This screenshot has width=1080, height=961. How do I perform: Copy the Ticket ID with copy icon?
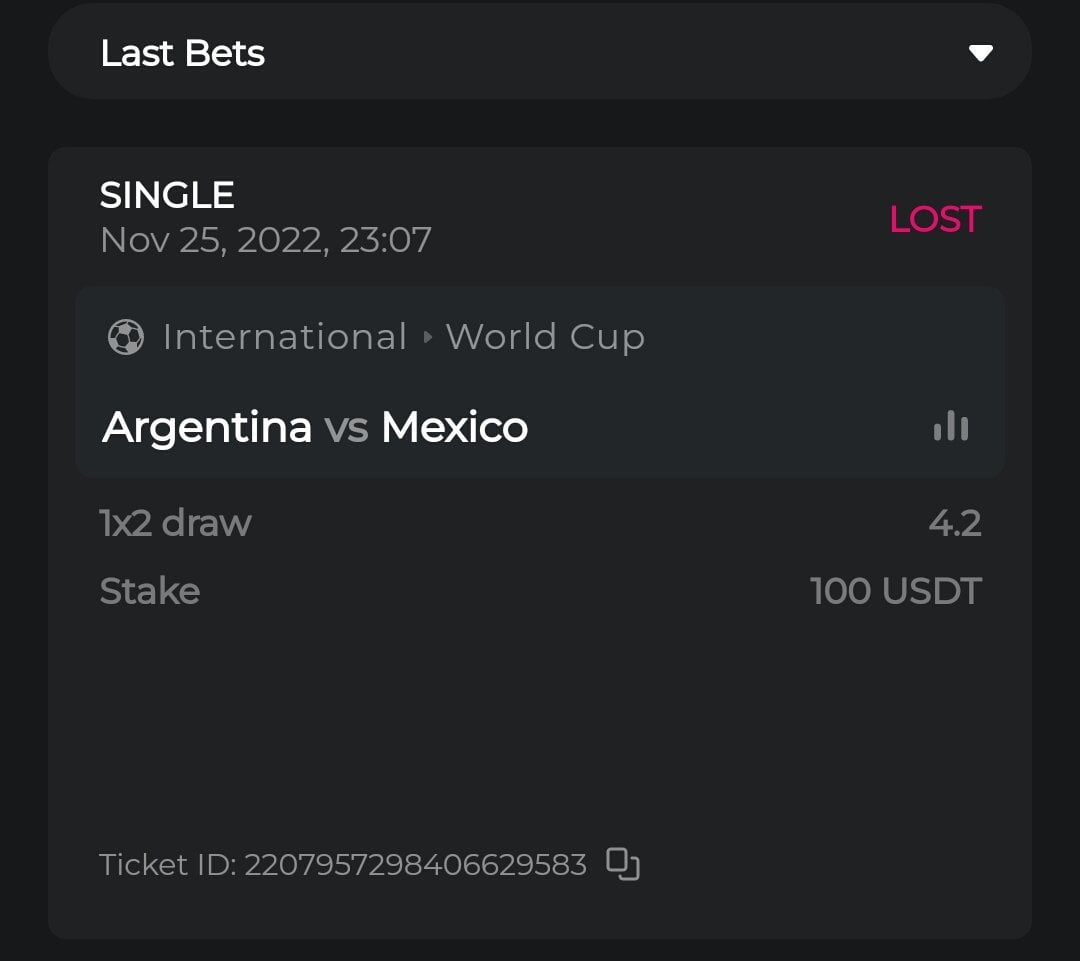623,863
